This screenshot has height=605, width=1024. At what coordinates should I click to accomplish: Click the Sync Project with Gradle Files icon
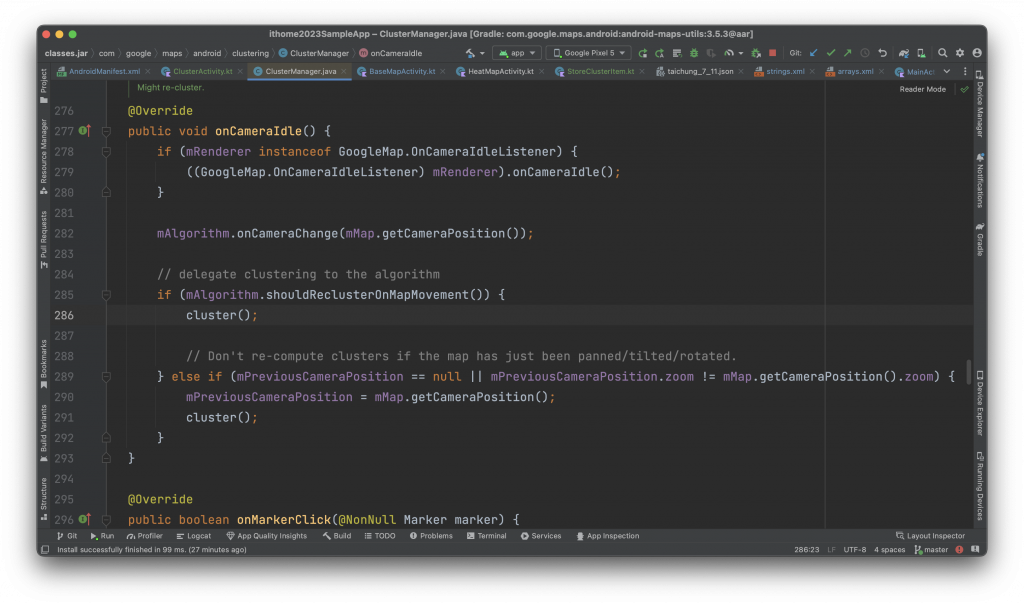[904, 53]
